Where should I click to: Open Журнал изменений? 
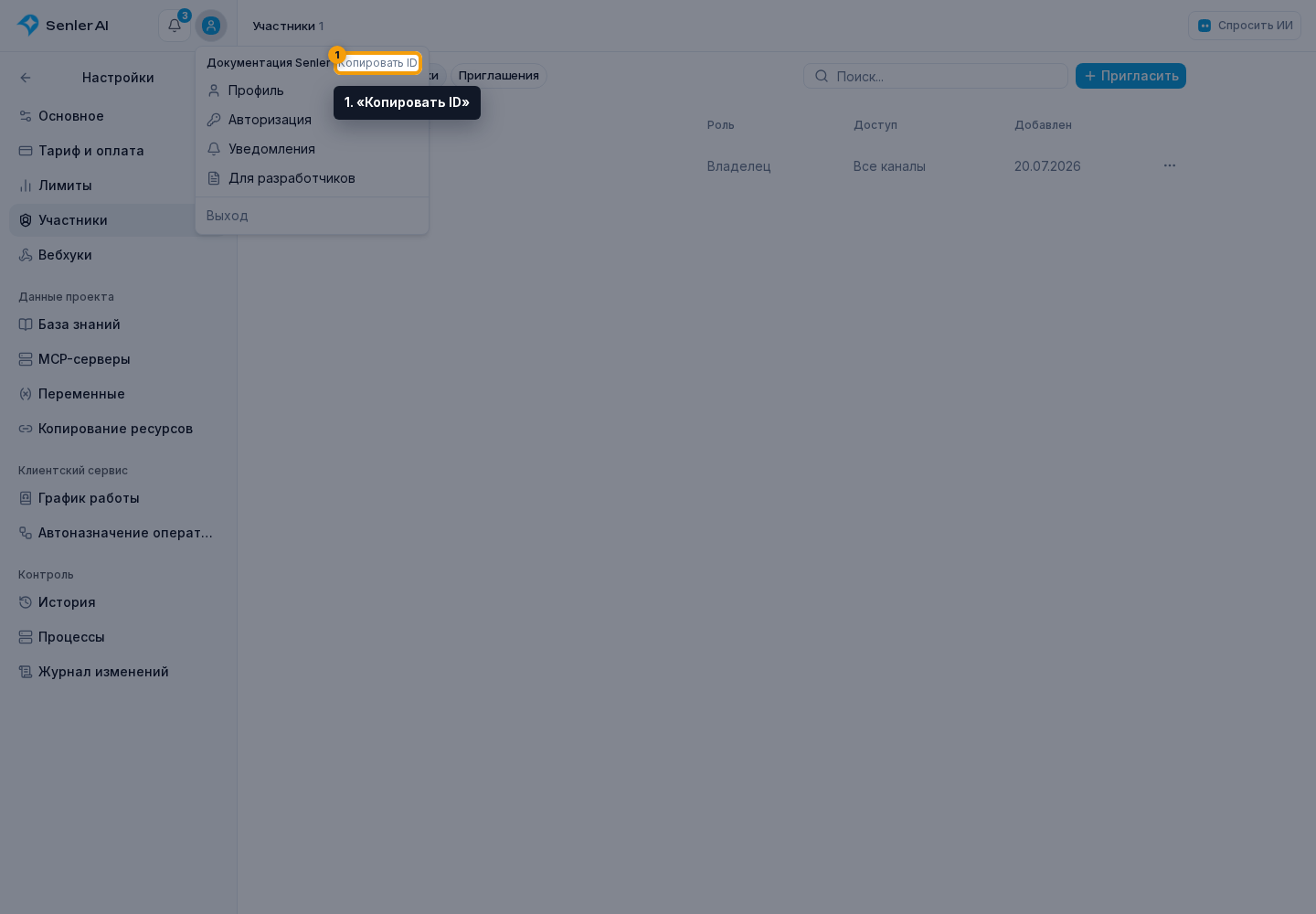pyautogui.click(x=118, y=672)
